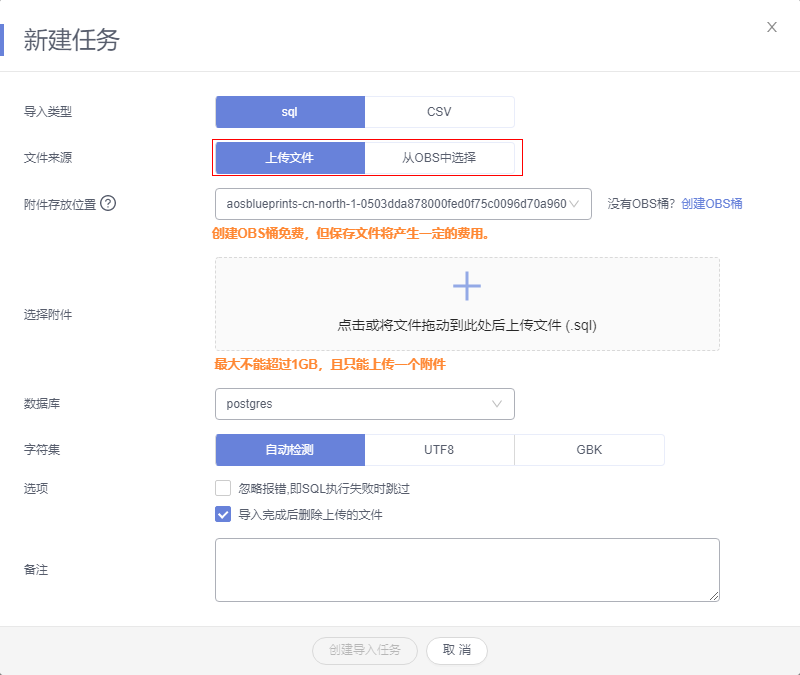Image resolution: width=800 pixels, height=675 pixels.
Task: Open the OBS bucket location dropdown
Action: tap(403, 204)
